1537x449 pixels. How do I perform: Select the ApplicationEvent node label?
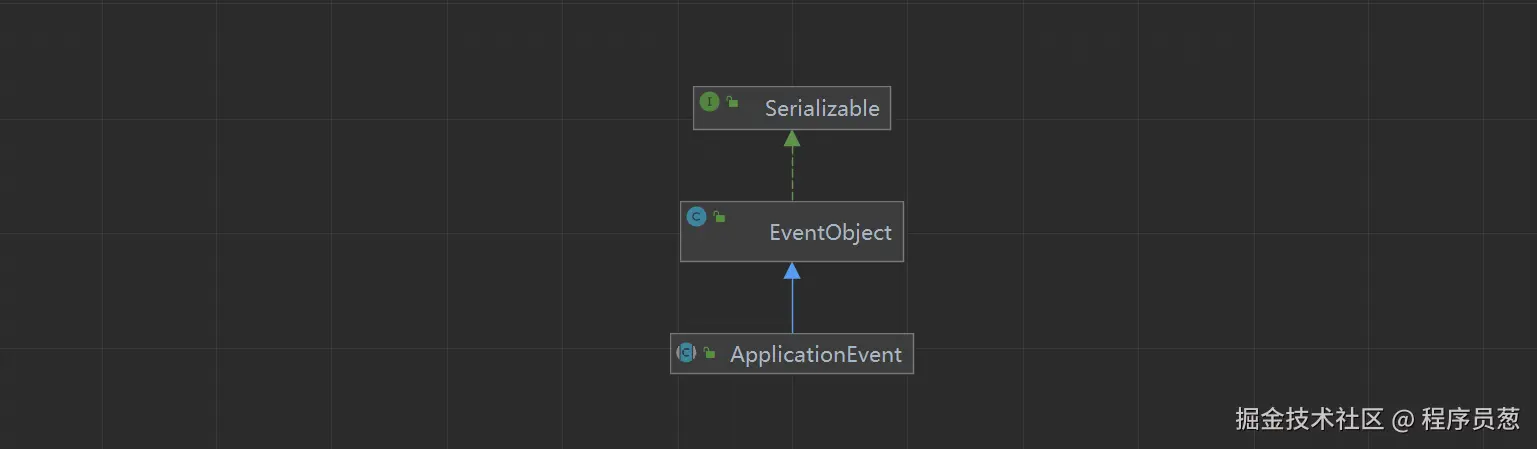tap(816, 354)
